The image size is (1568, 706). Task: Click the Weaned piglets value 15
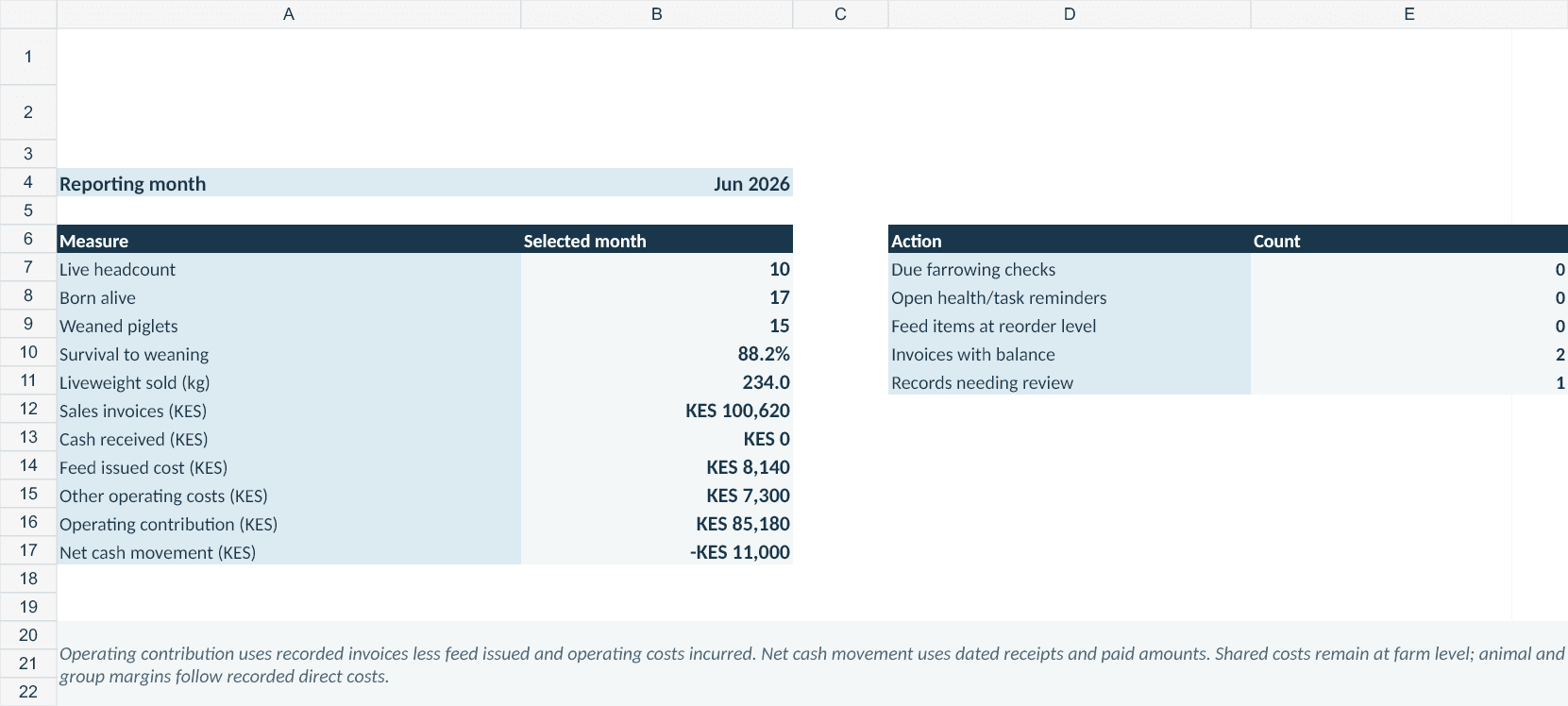[x=657, y=324]
